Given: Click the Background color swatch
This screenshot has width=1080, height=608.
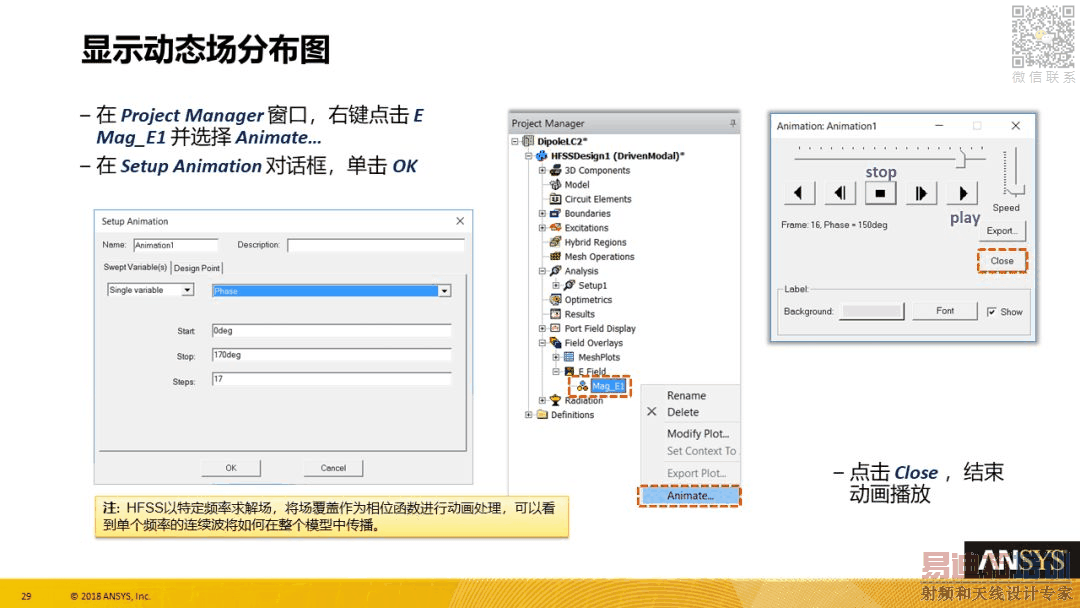Looking at the screenshot, I should pos(872,311).
